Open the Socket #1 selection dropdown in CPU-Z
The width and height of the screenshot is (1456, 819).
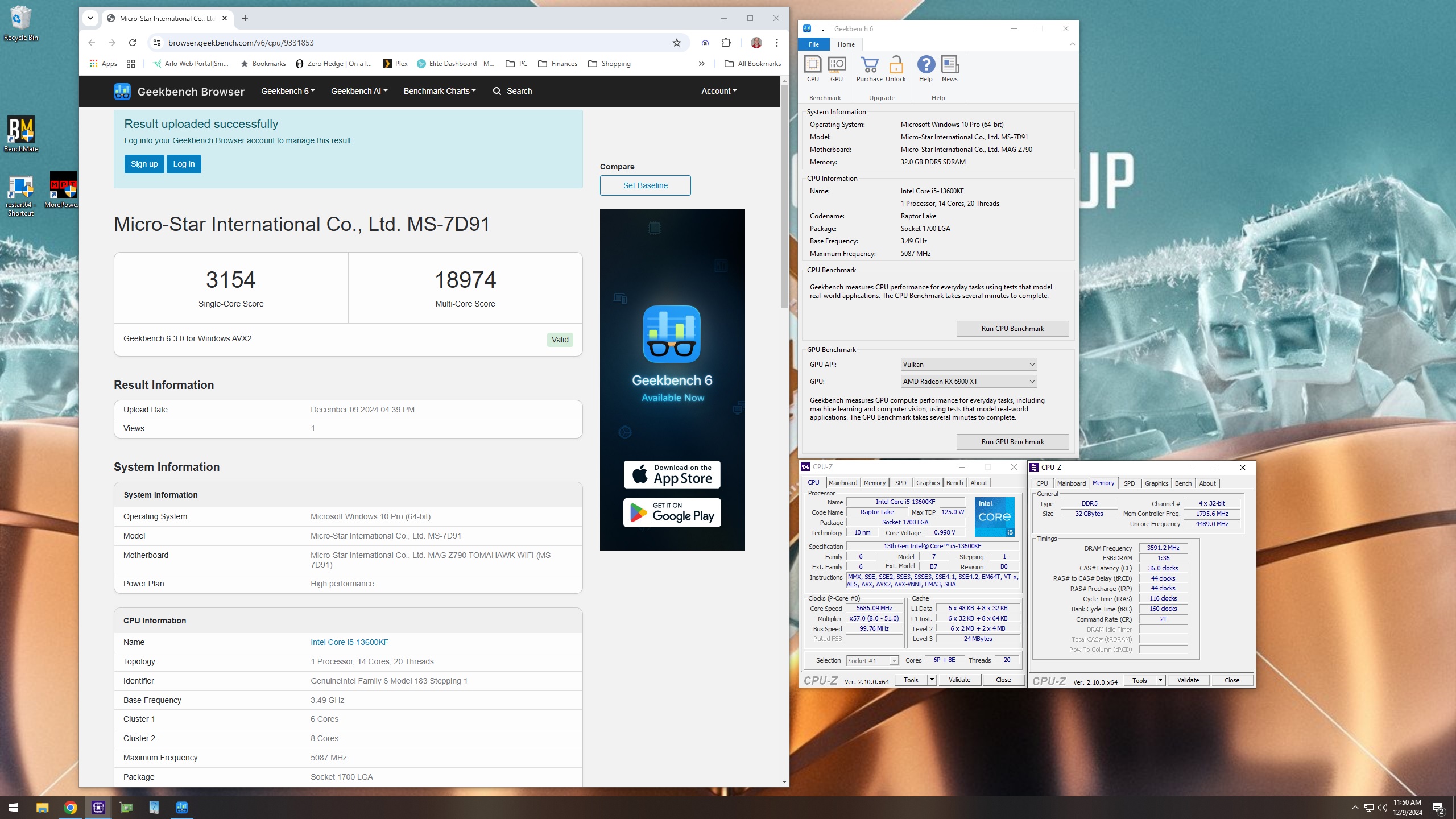pyautogui.click(x=872, y=661)
